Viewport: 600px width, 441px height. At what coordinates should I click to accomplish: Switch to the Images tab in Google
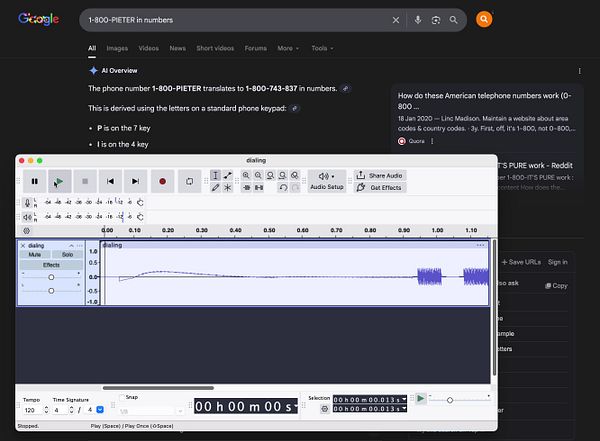(117, 48)
